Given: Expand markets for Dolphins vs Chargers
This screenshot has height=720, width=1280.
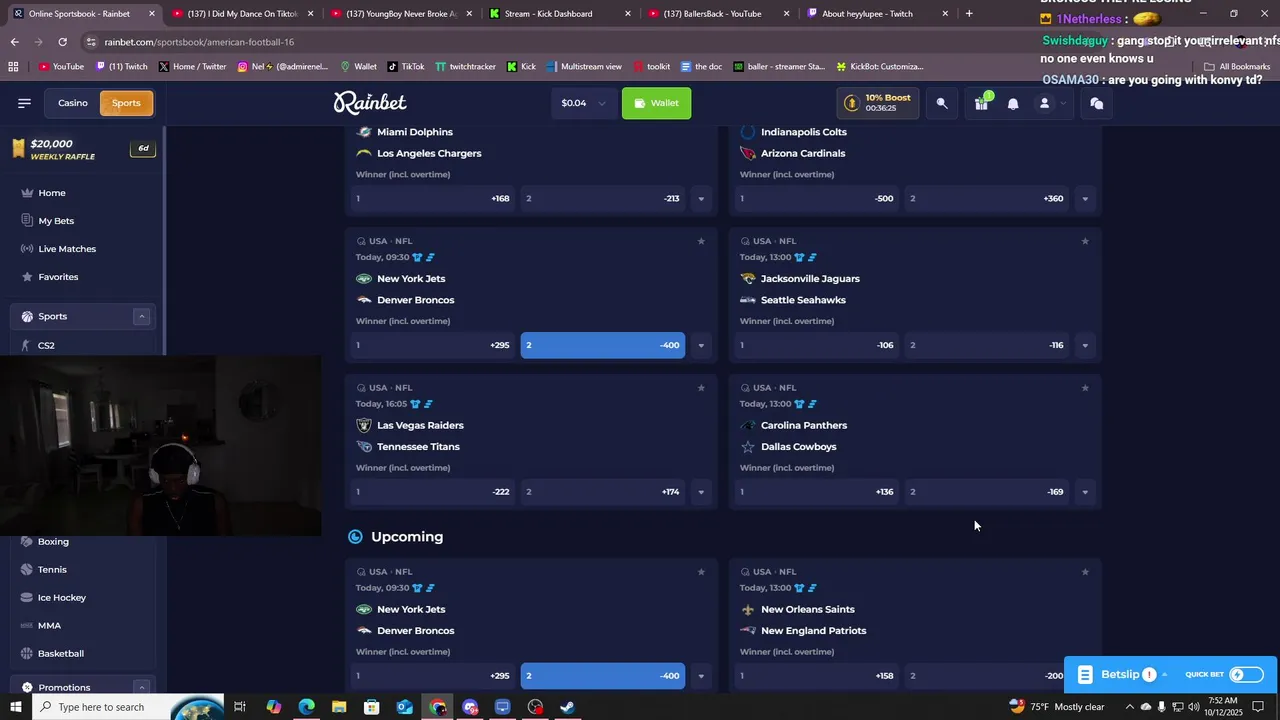Looking at the screenshot, I should click(701, 199).
